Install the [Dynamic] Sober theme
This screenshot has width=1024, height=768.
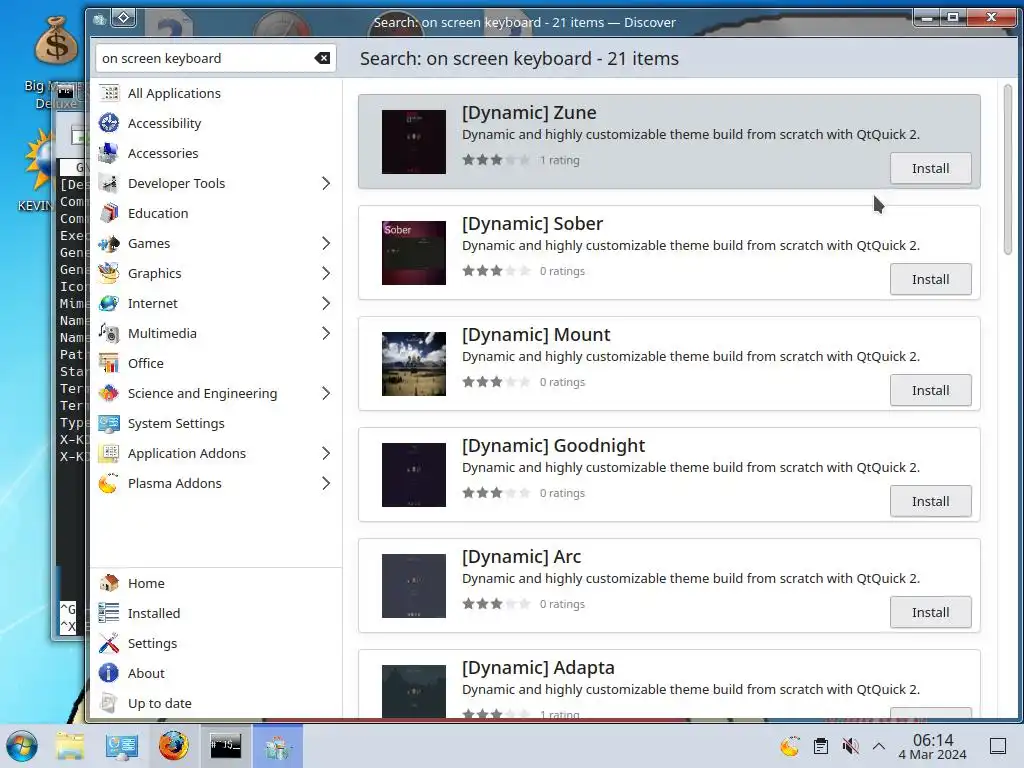[x=931, y=280]
